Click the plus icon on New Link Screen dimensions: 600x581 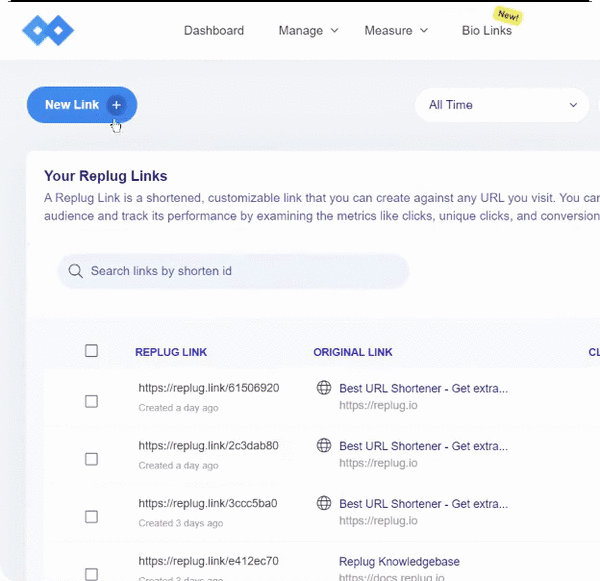116,105
